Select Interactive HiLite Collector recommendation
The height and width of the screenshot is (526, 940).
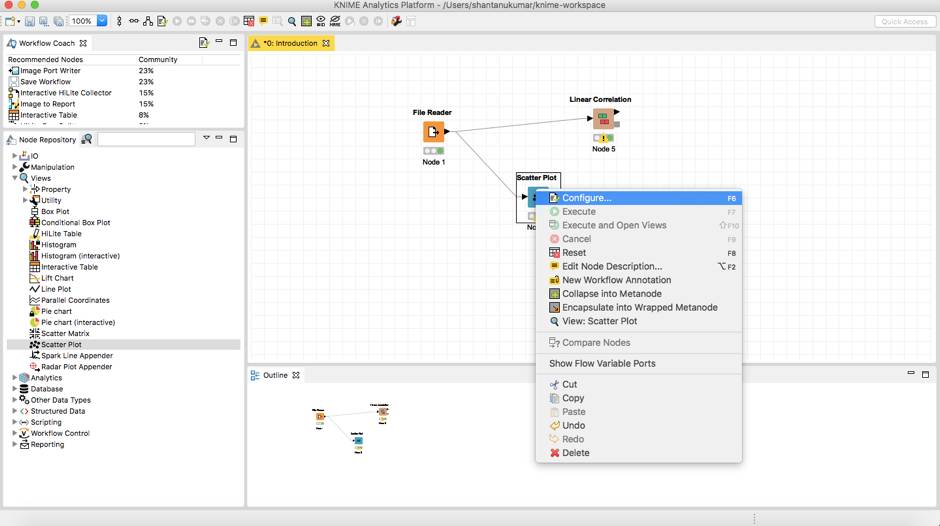(x=66, y=93)
